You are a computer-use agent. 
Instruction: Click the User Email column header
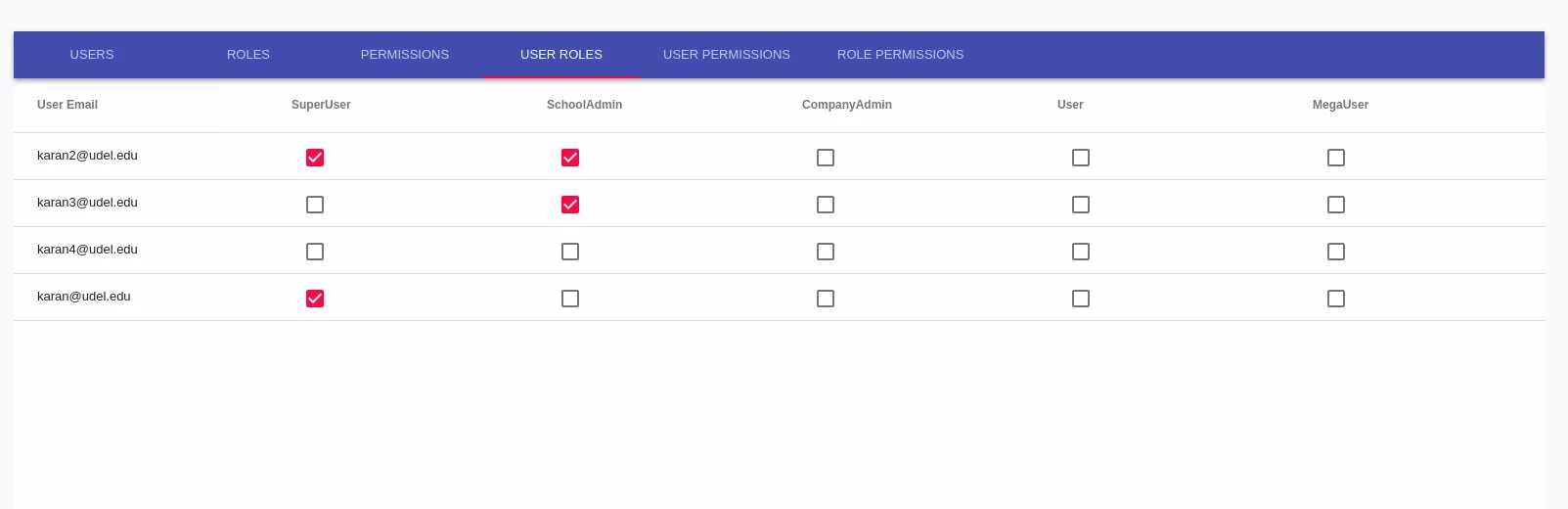[x=67, y=105]
